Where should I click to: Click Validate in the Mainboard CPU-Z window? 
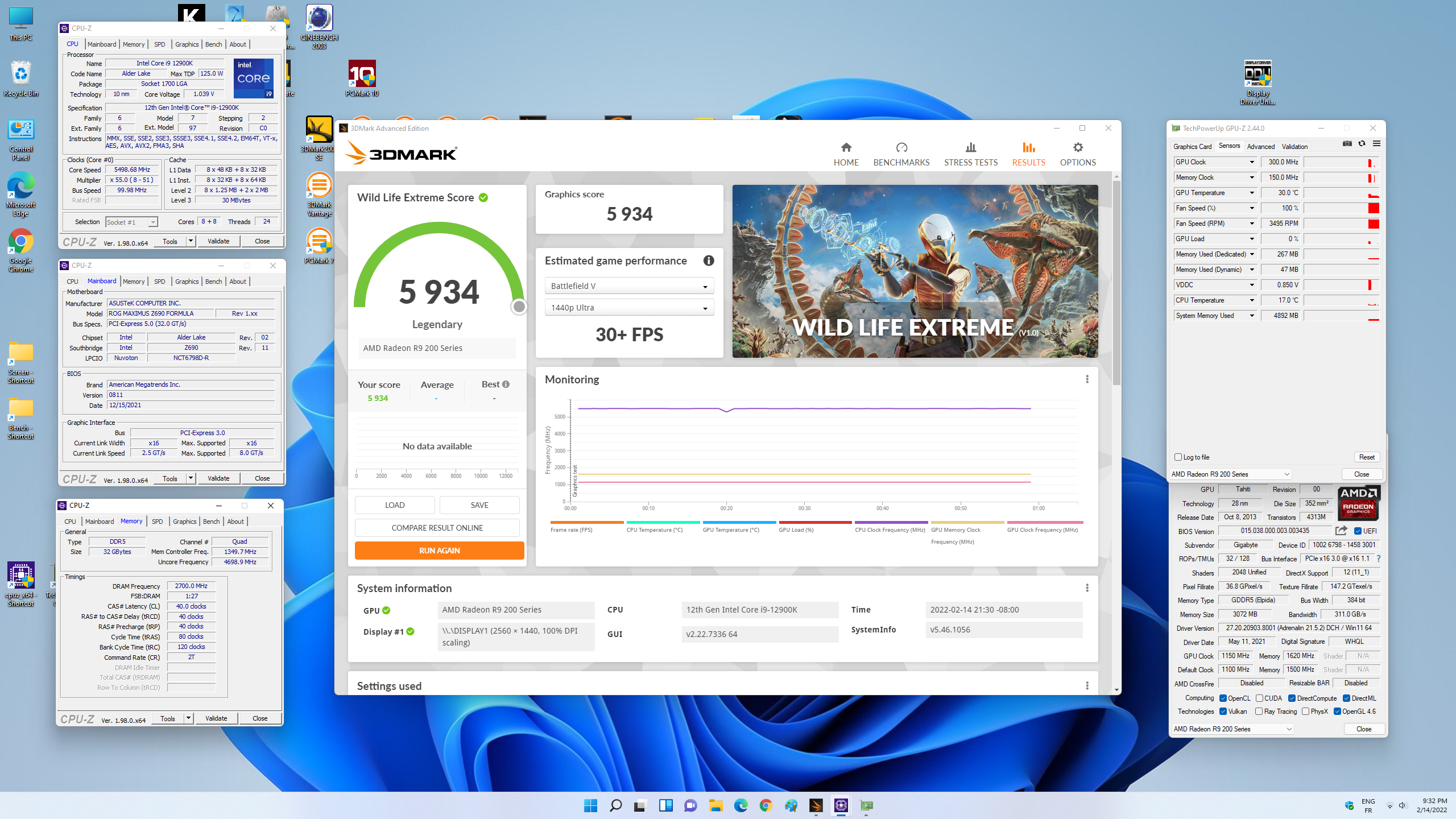tap(218, 478)
